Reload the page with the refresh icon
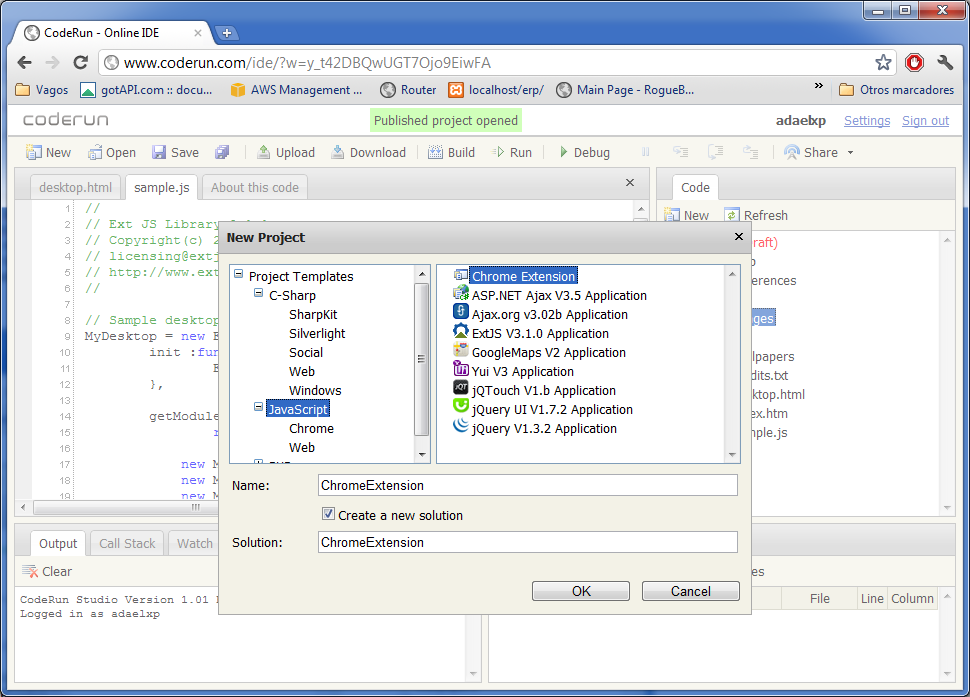 (x=80, y=62)
